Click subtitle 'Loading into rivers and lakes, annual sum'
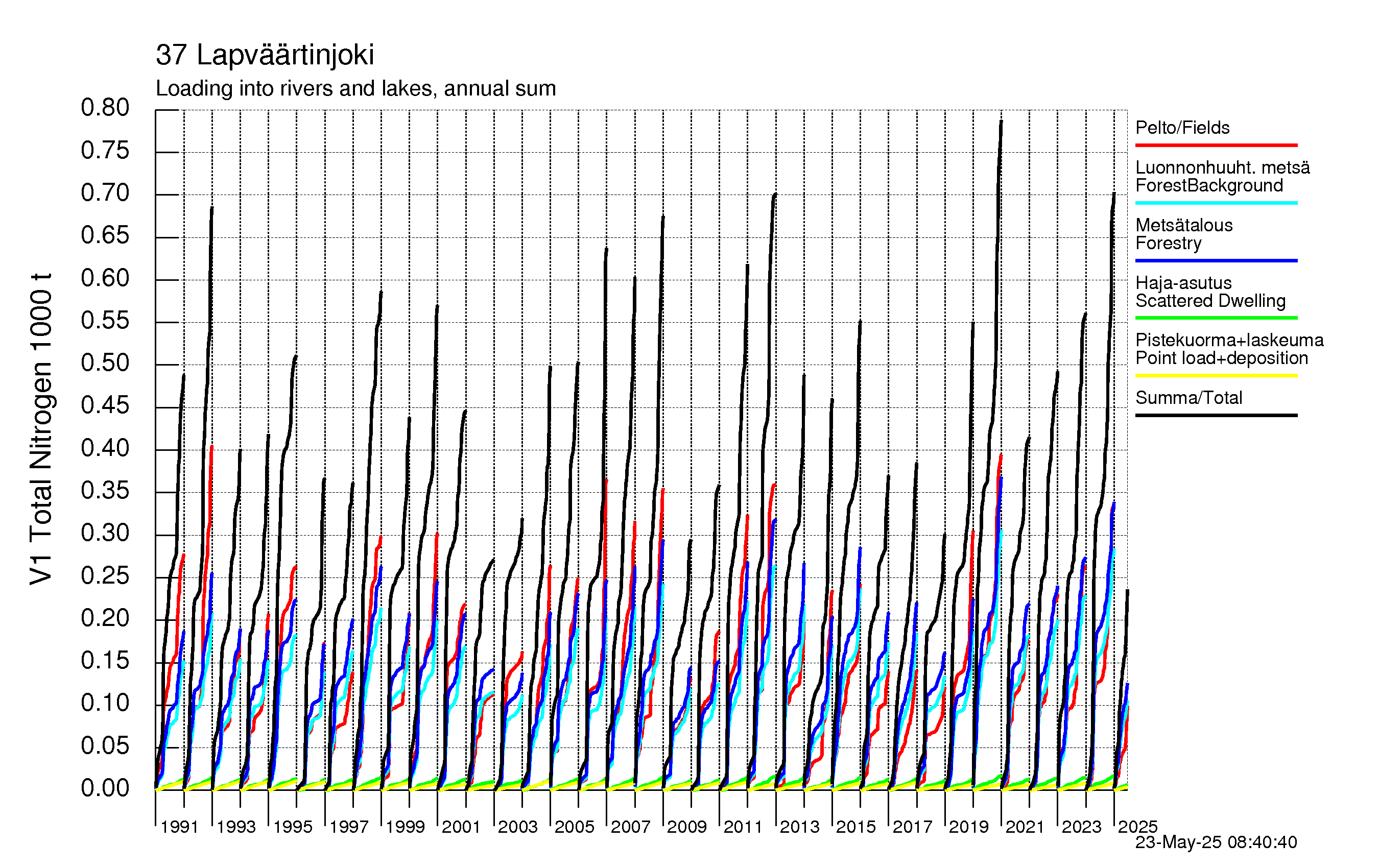 (355, 89)
